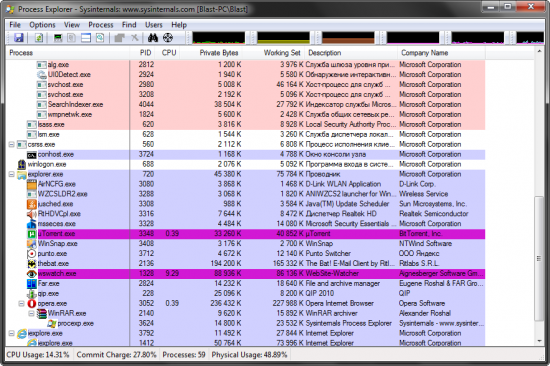550x366 pixels.
Task: Select the wmpnetwk.exe process row
Action: [x=246, y=114]
